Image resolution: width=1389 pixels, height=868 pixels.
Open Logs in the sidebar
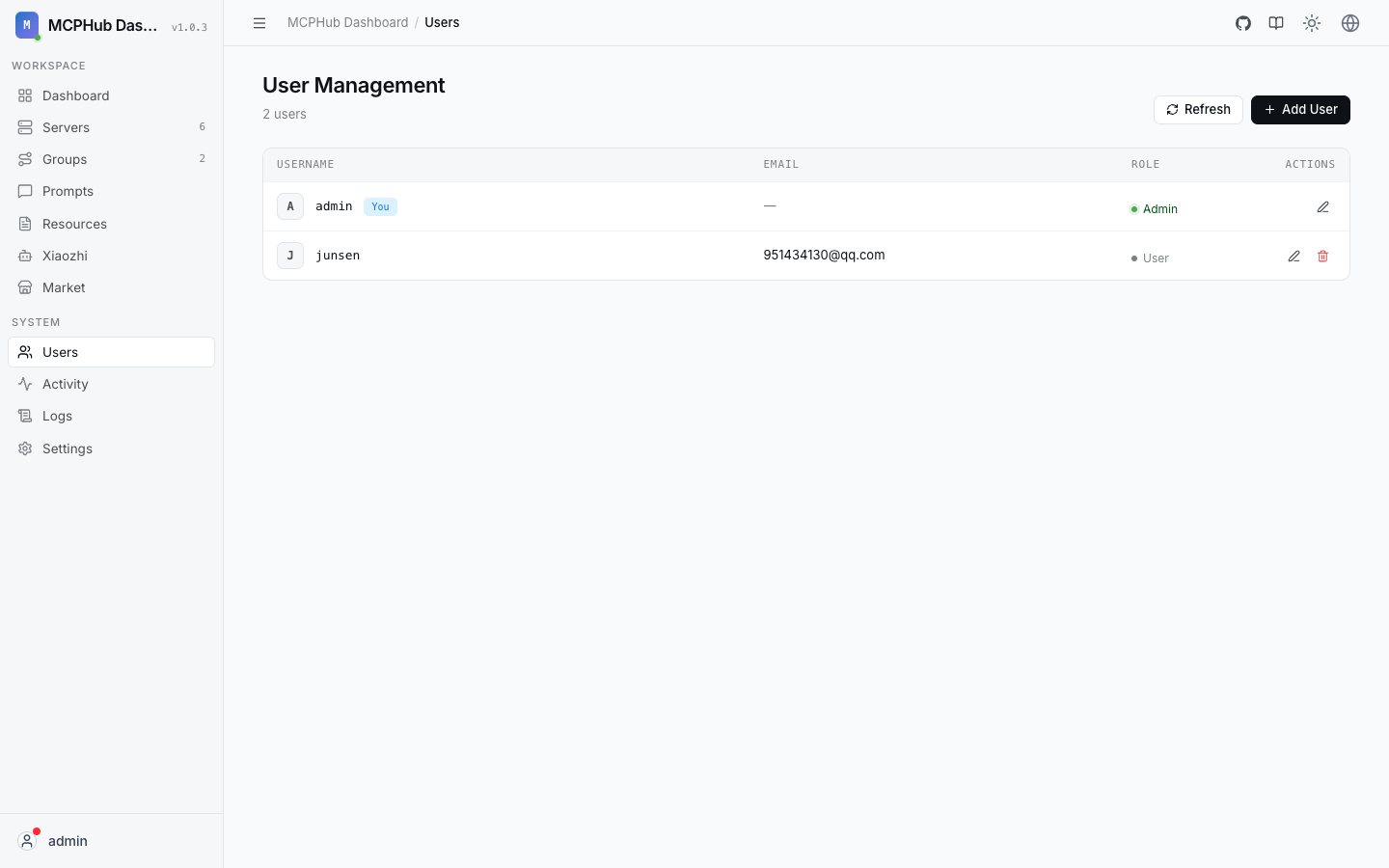pyautogui.click(x=111, y=416)
